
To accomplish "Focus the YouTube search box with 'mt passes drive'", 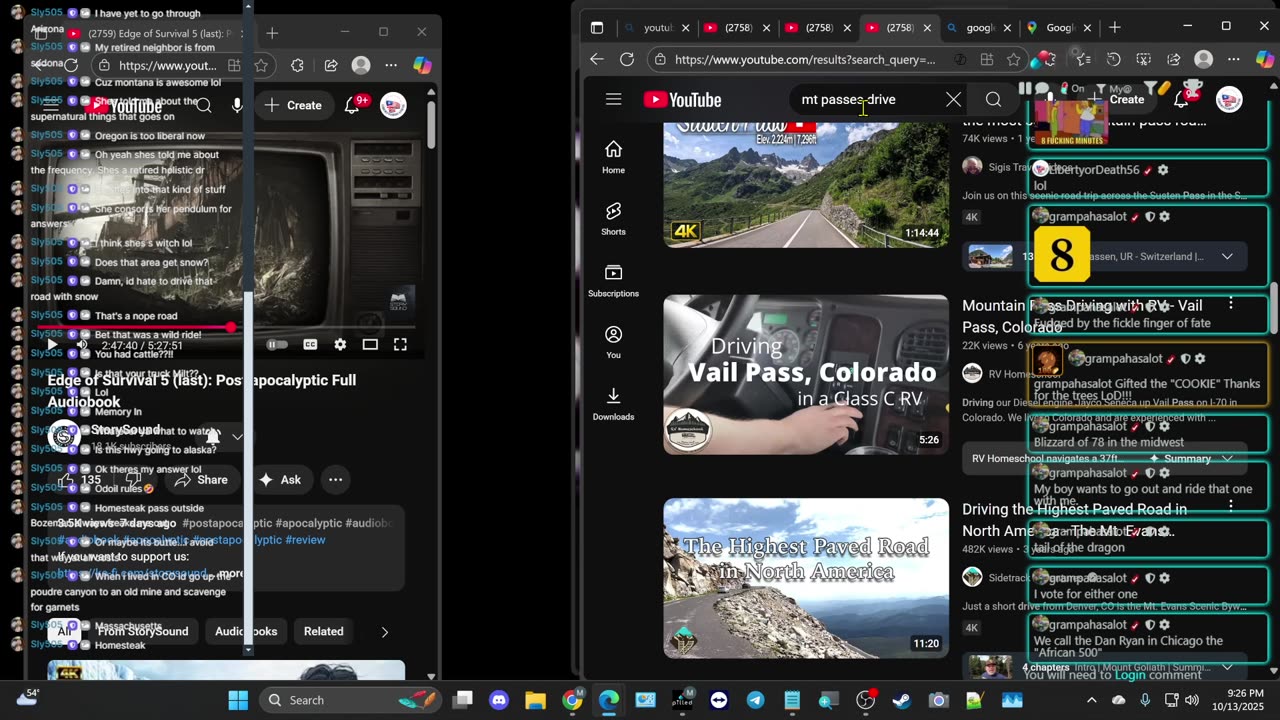I will (x=865, y=100).
